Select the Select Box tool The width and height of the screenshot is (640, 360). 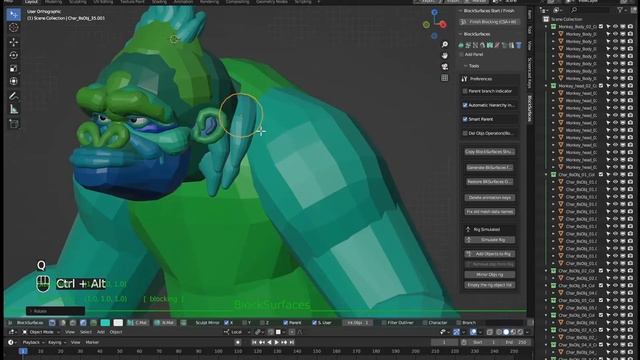pos(13,15)
